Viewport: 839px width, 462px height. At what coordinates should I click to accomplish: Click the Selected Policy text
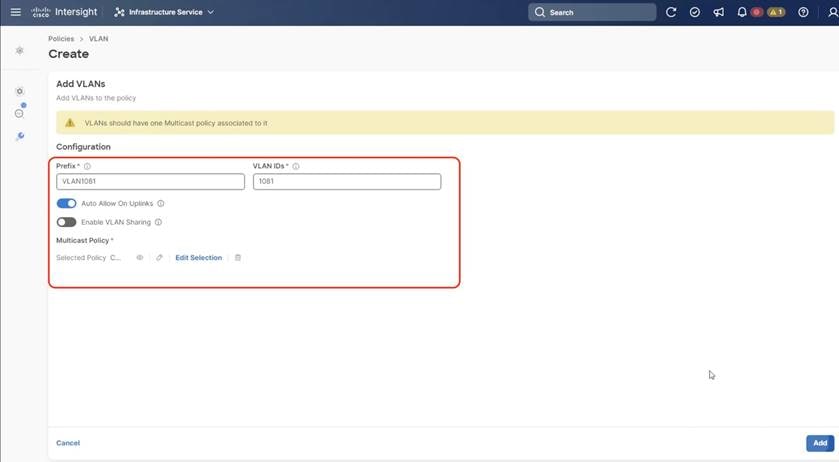tap(81, 257)
